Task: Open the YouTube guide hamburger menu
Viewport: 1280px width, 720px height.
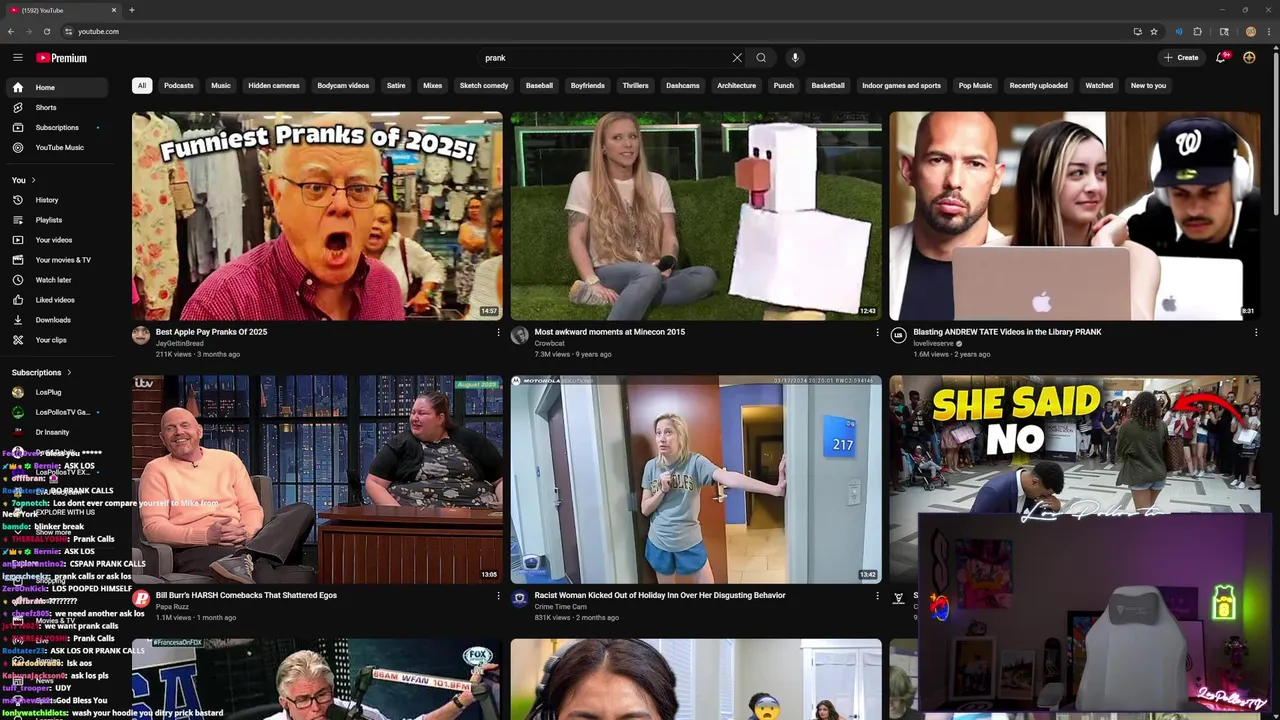Action: tap(17, 58)
